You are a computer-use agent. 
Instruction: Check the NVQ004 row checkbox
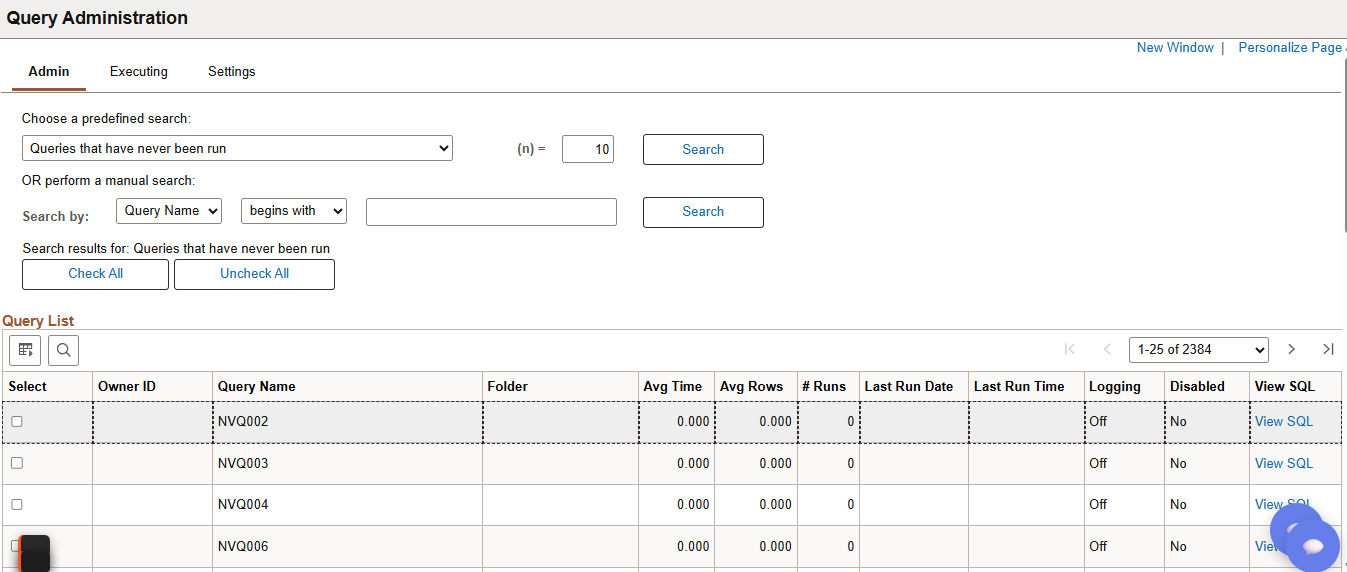pos(17,505)
